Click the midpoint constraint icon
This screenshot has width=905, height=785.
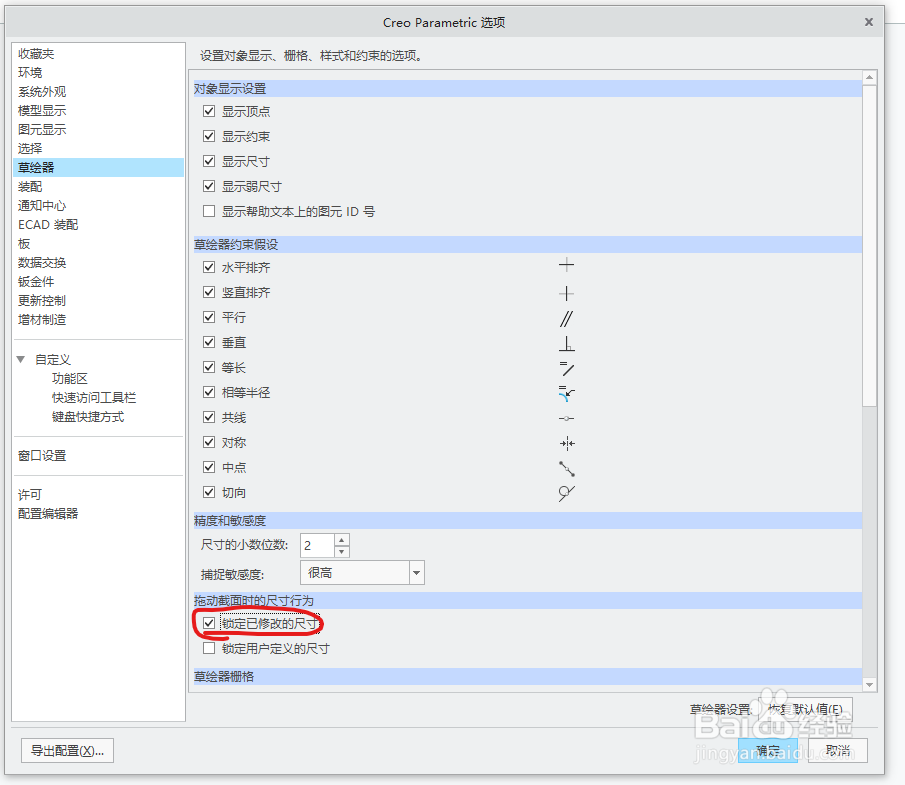click(567, 469)
